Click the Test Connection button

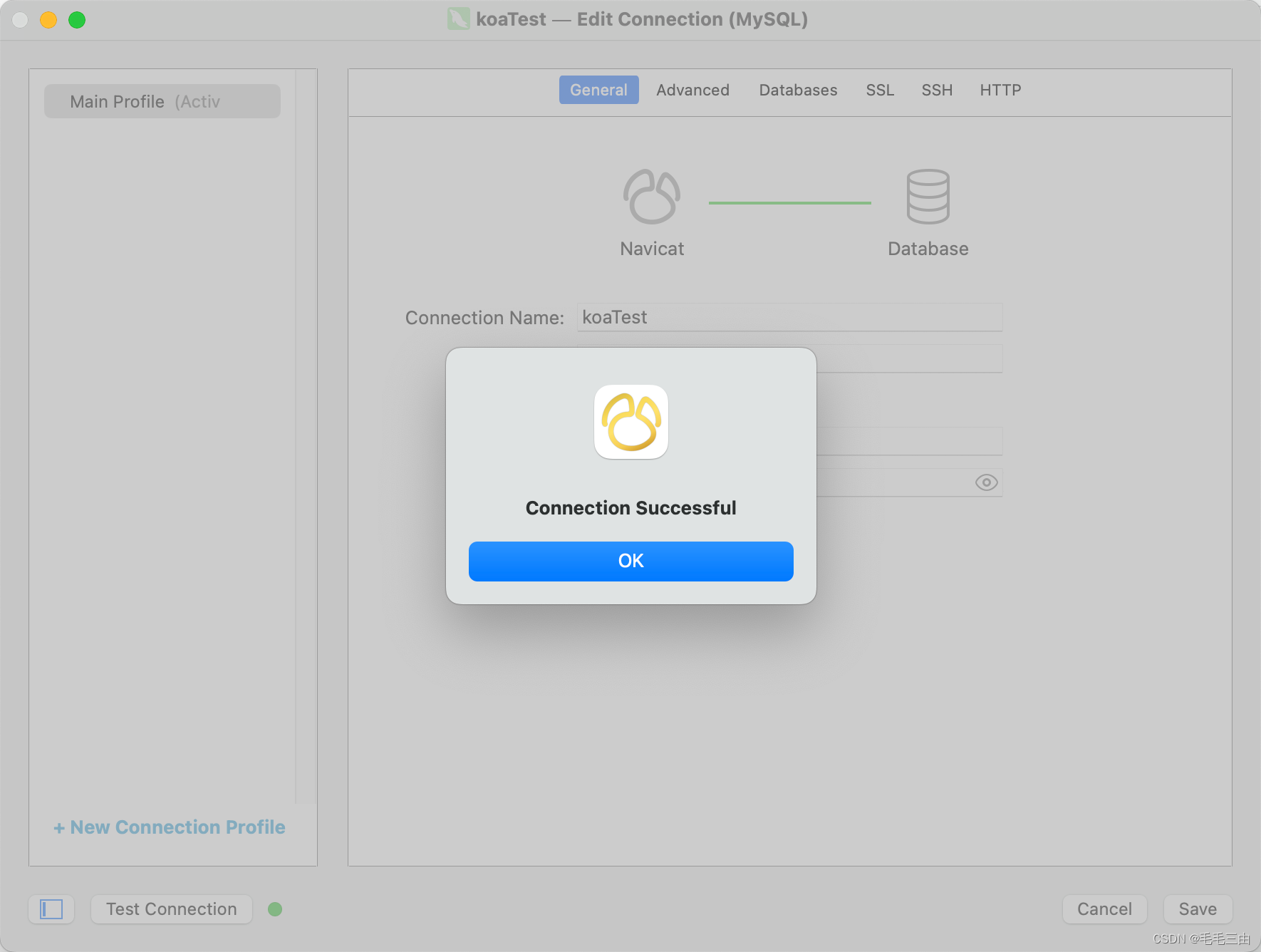[172, 909]
